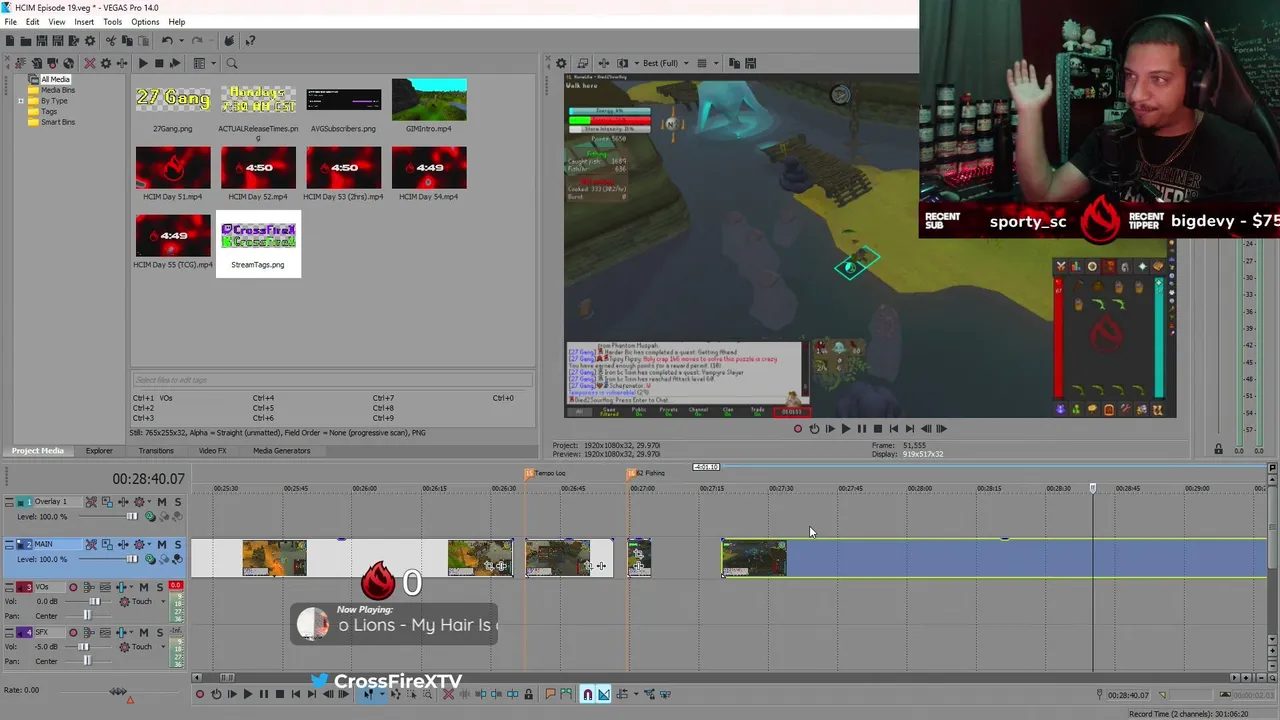
Task: Mute the VOs audio track
Action: [143, 587]
